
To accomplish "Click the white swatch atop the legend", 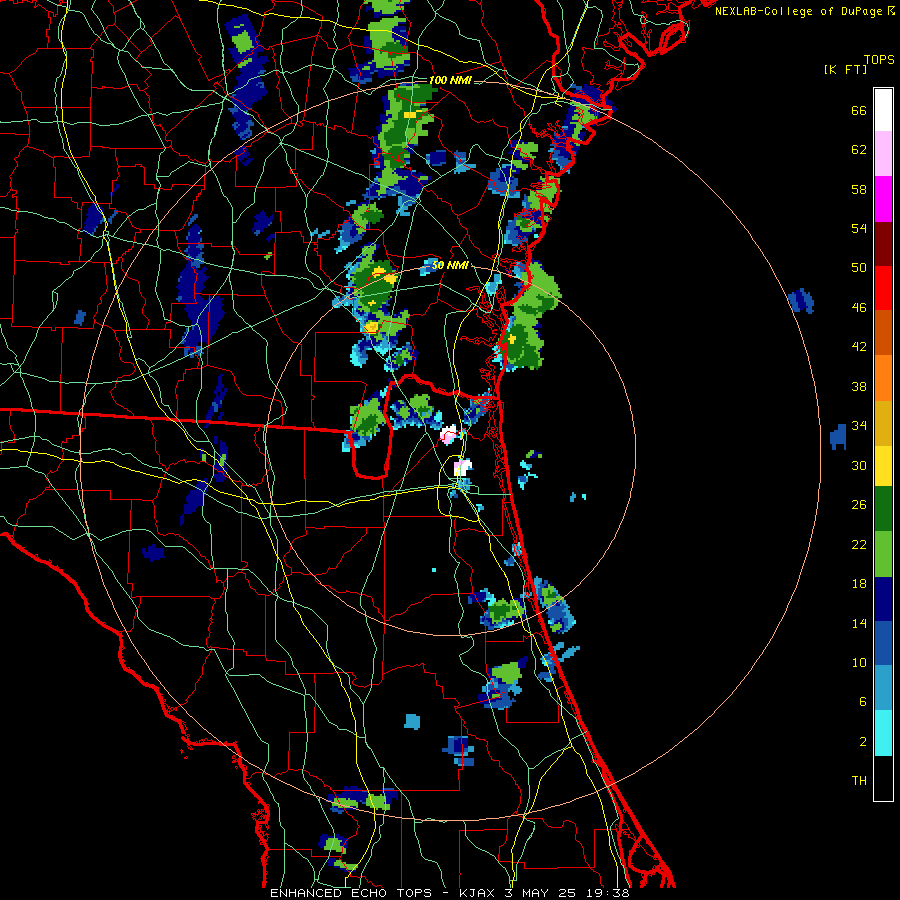I will tap(883, 110).
